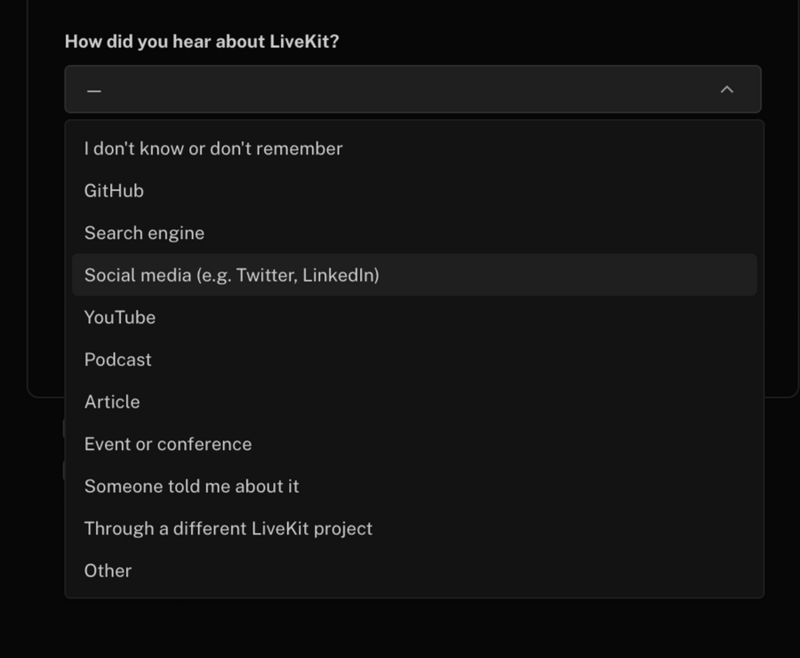The height and width of the screenshot is (658, 800).
Task: Choose YouTube as how you heard
Action: coord(118,317)
